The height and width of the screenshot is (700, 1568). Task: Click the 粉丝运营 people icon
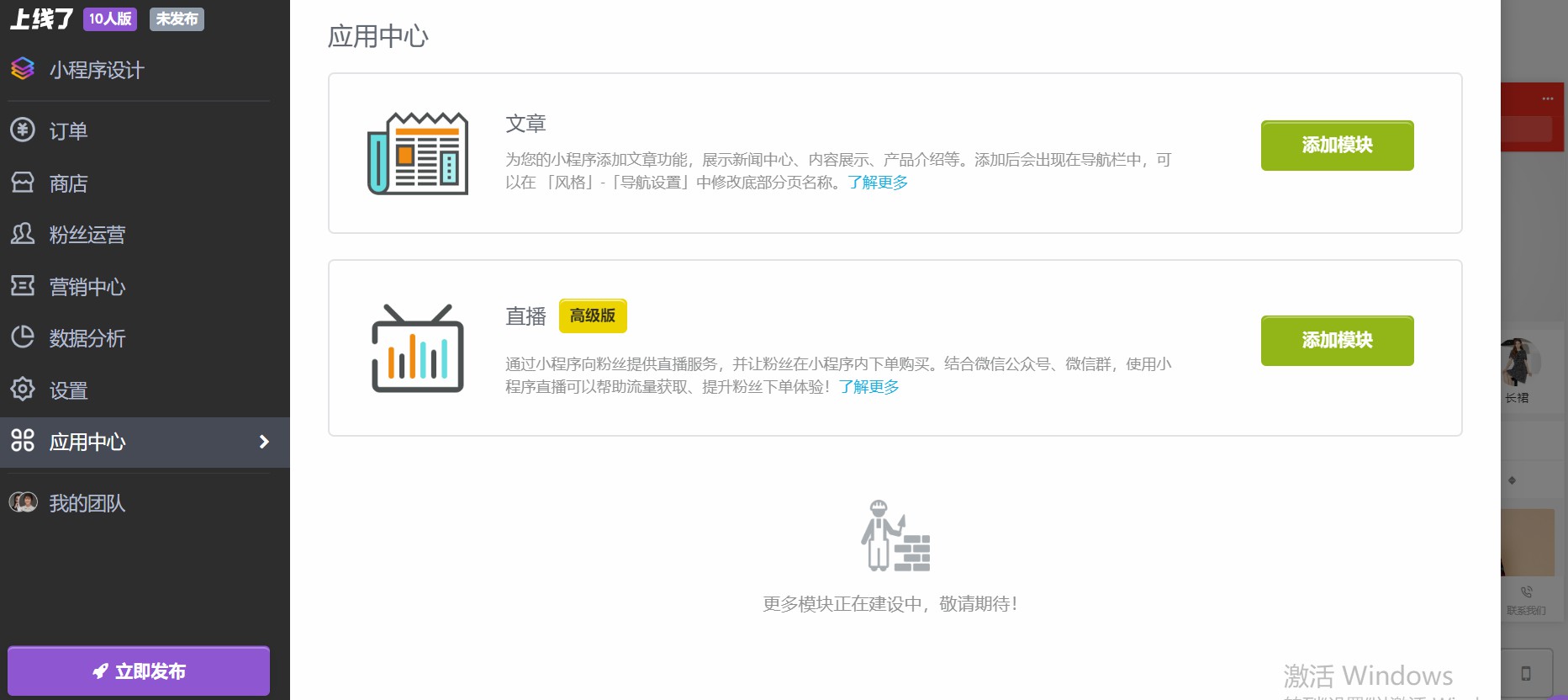click(23, 234)
